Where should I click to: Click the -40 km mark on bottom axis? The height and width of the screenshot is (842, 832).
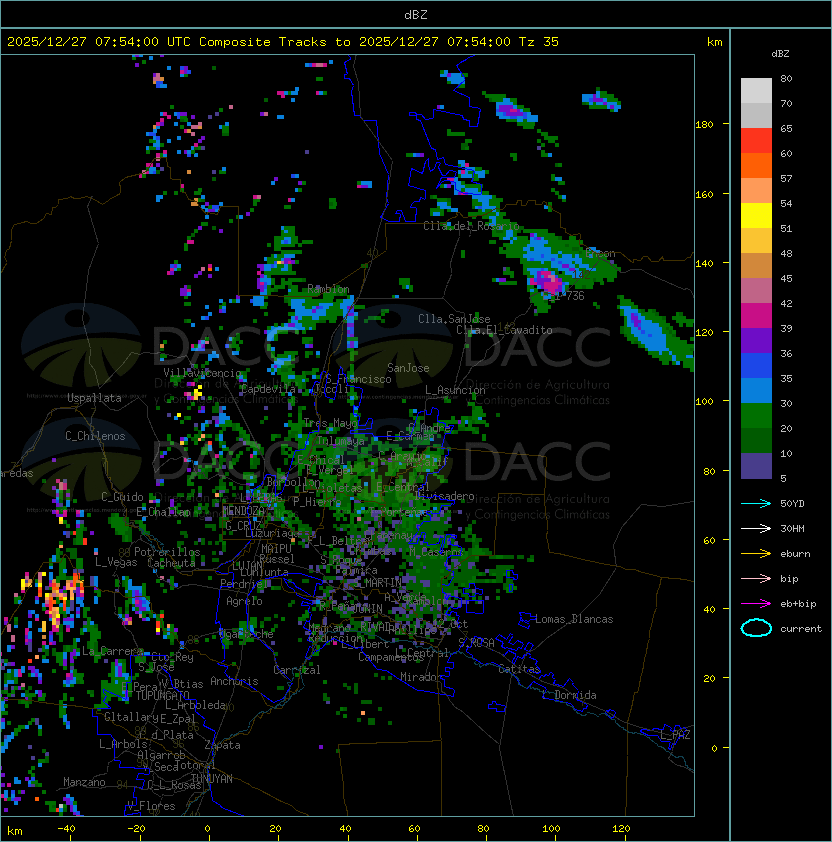(67, 829)
